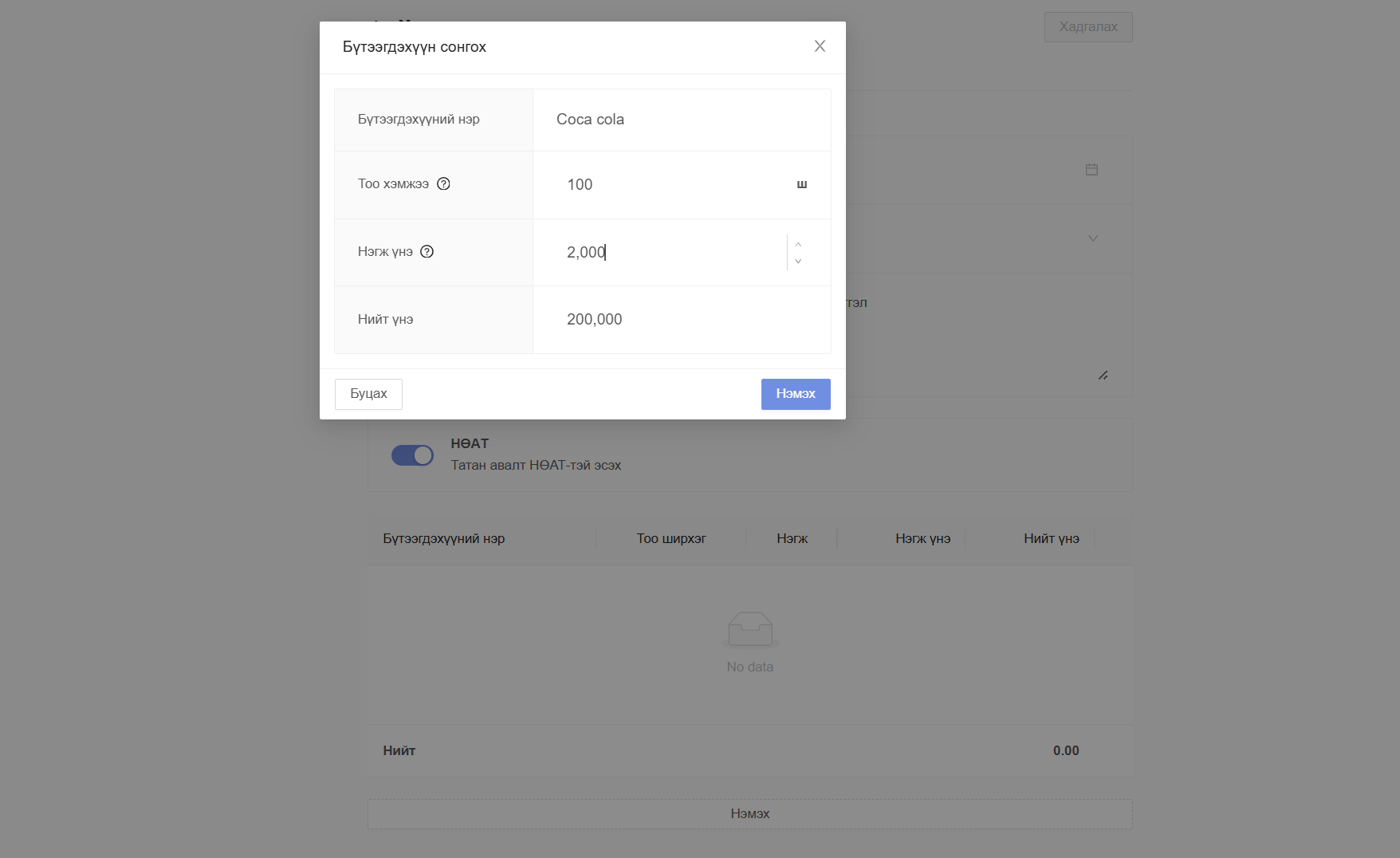Click the Тоо ширхэг column header
The width and height of the screenshot is (1400, 858).
click(x=671, y=539)
